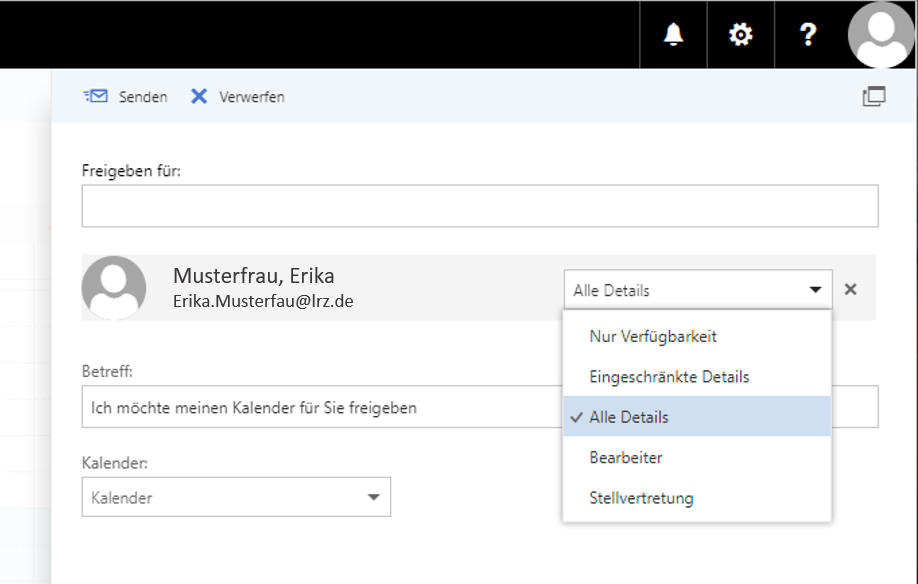Remove Erika Musterfrau with the X icon
918x584 pixels.
(x=850, y=289)
